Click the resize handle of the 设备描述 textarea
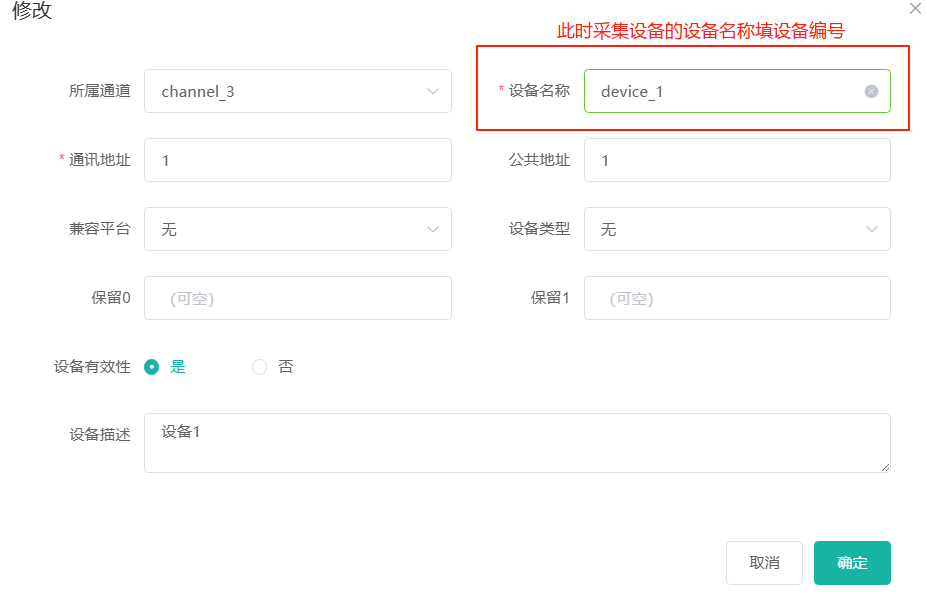Screen dimensions: 927x594 (x=885, y=467)
